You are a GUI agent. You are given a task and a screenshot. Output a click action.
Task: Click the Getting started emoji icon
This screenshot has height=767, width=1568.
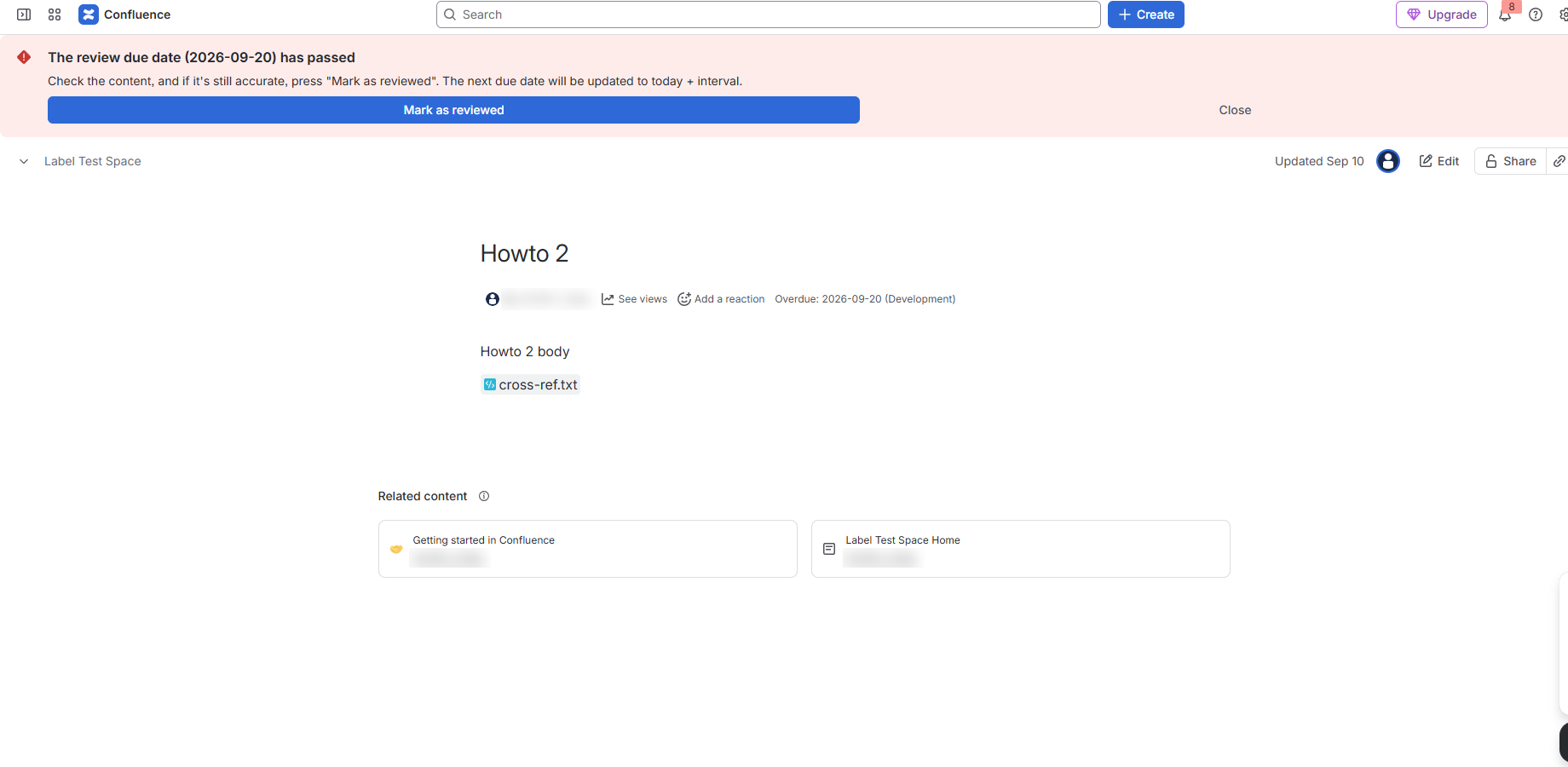[x=396, y=549]
